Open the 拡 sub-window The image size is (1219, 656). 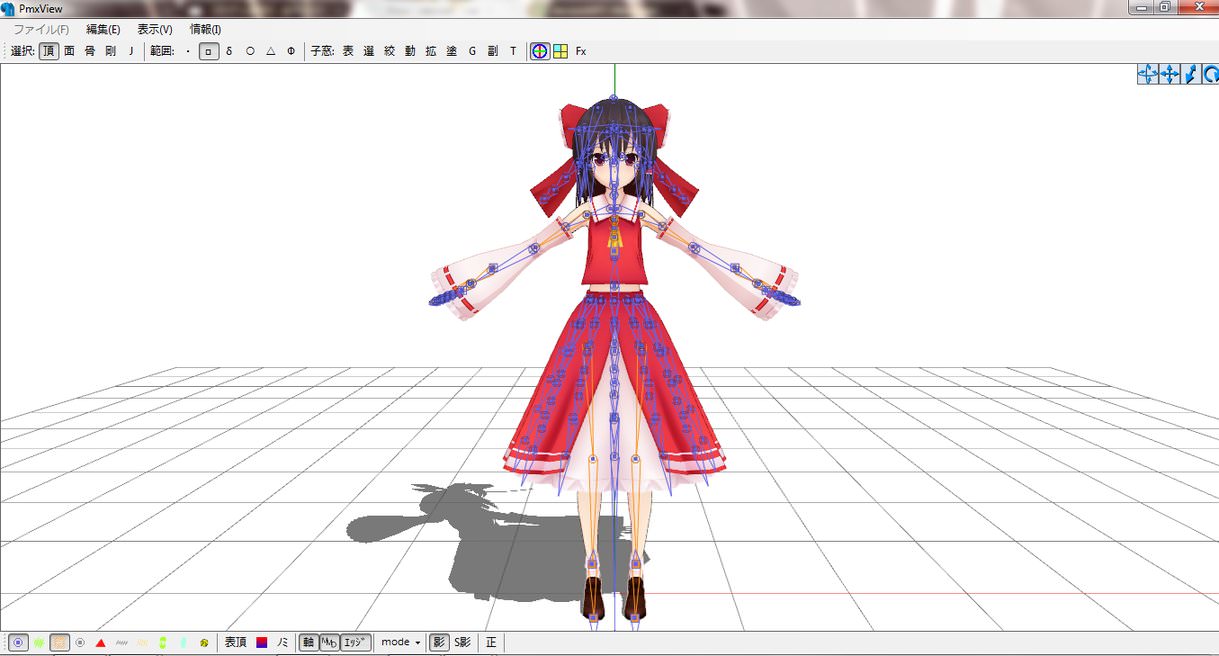(431, 51)
